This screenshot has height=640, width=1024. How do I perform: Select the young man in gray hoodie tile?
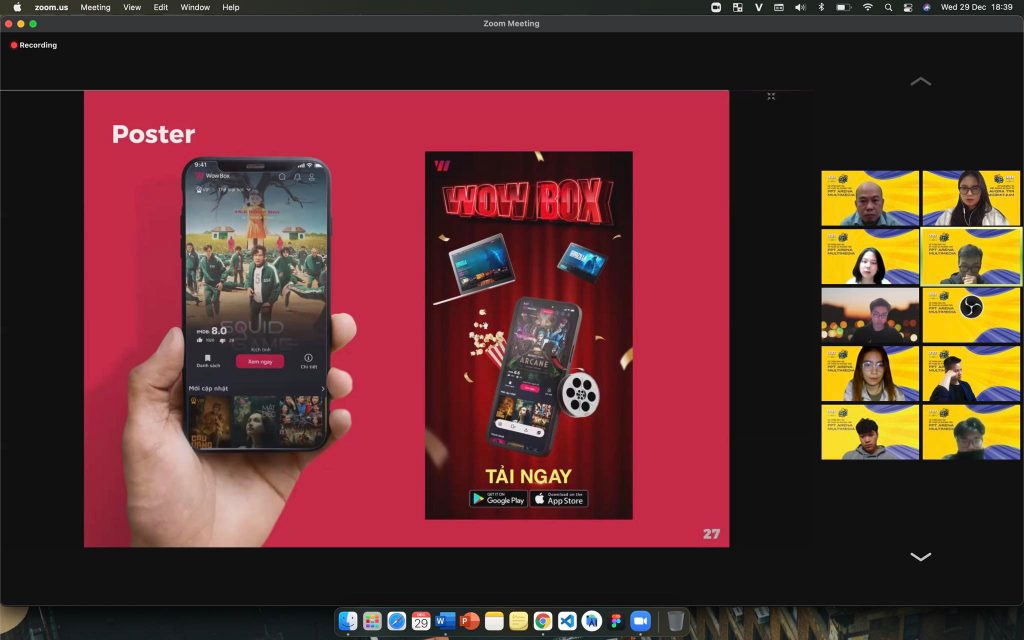click(870, 432)
